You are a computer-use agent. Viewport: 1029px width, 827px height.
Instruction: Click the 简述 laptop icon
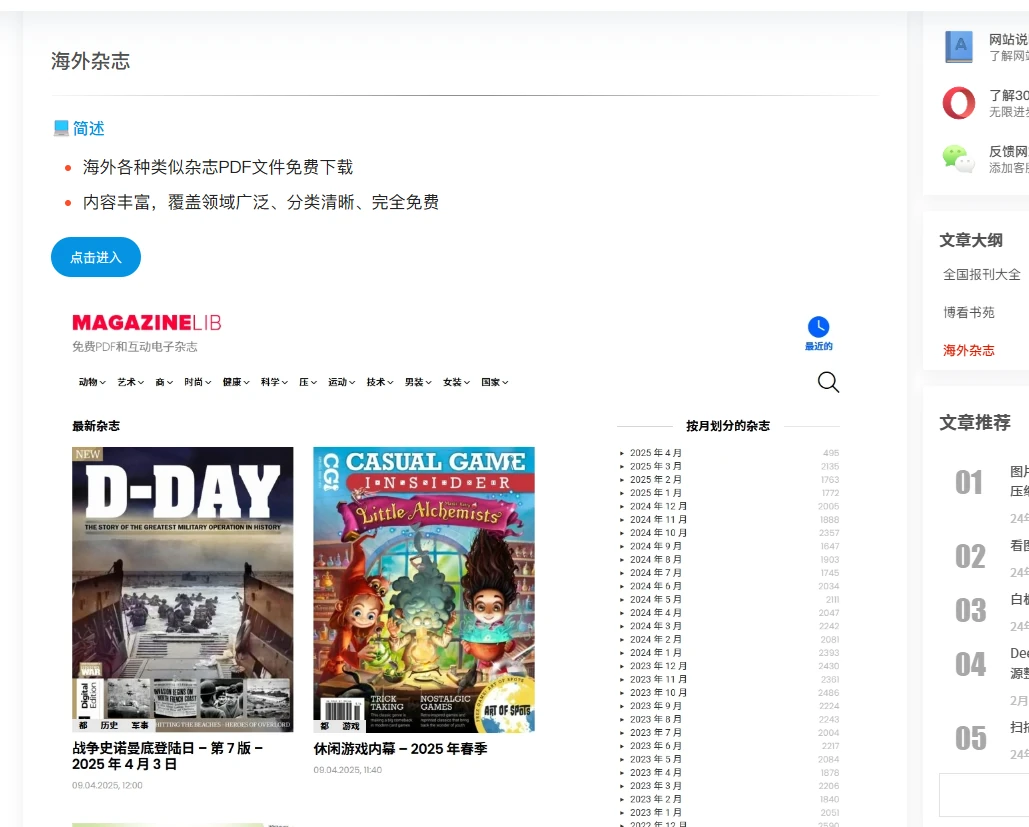(61, 128)
